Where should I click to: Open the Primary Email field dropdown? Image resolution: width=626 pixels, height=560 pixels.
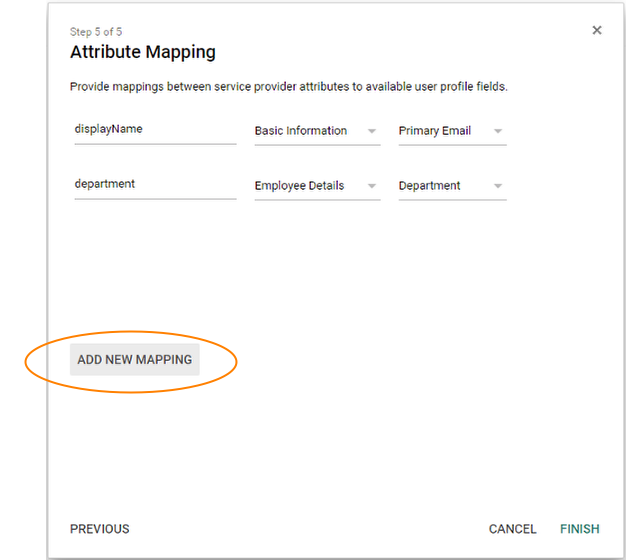(x=435, y=131)
